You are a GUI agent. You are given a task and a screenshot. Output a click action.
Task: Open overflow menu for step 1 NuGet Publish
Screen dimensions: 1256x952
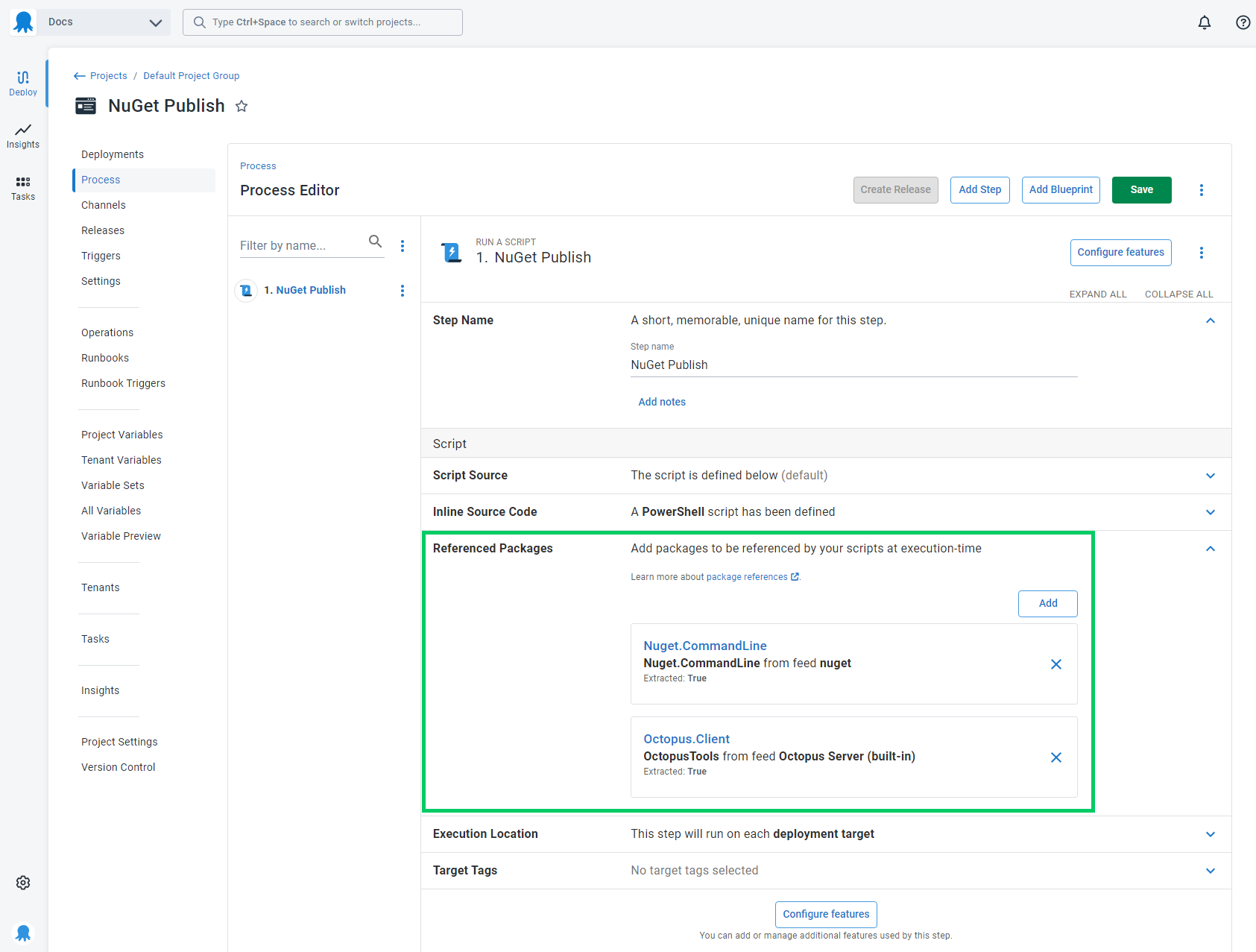(x=403, y=291)
